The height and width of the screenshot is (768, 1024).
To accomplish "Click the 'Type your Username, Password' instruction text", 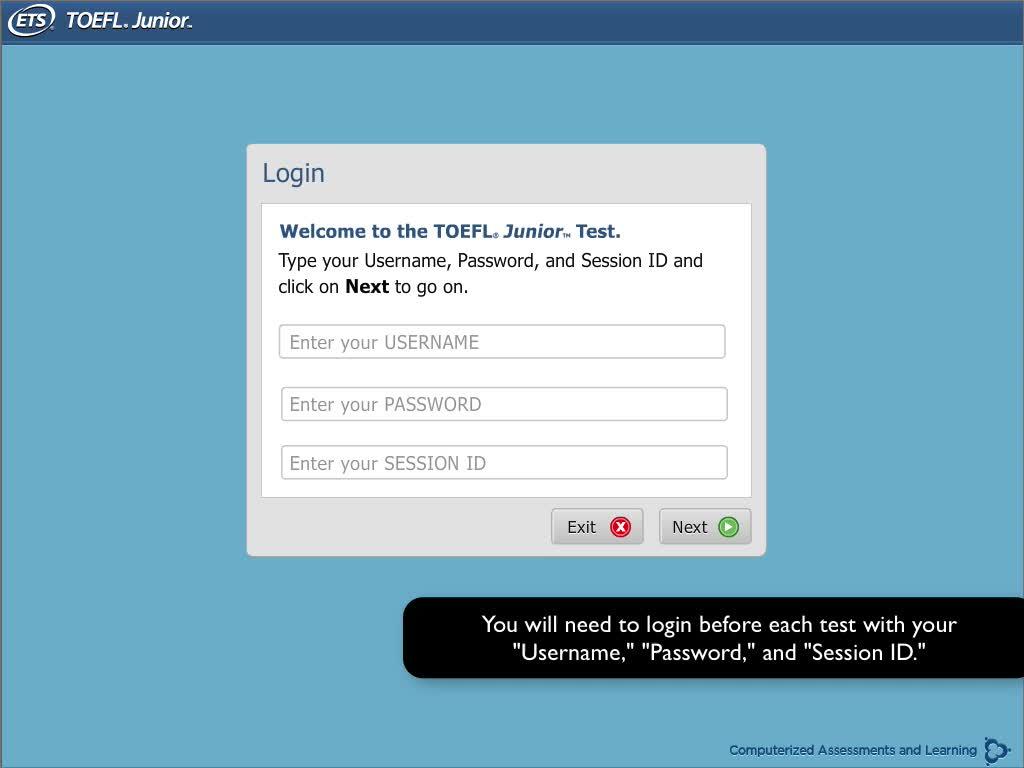I will pyautogui.click(x=490, y=274).
